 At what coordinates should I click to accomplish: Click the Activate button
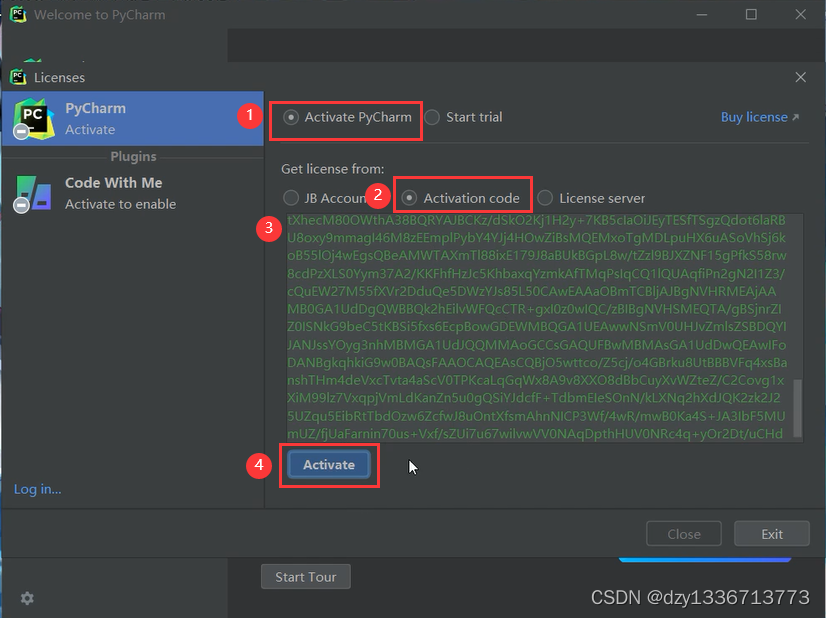coord(329,465)
